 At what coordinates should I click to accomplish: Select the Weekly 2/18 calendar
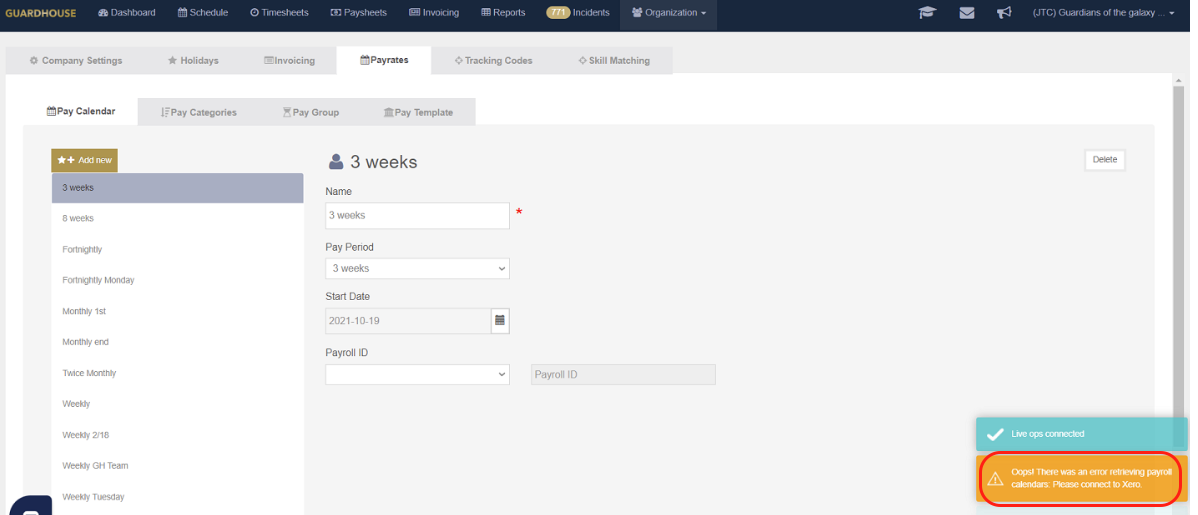(x=177, y=436)
